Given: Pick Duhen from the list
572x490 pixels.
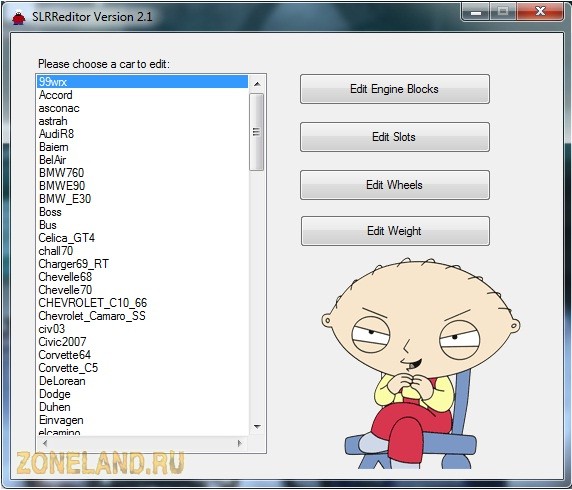Looking at the screenshot, I should pyautogui.click(x=142, y=407).
